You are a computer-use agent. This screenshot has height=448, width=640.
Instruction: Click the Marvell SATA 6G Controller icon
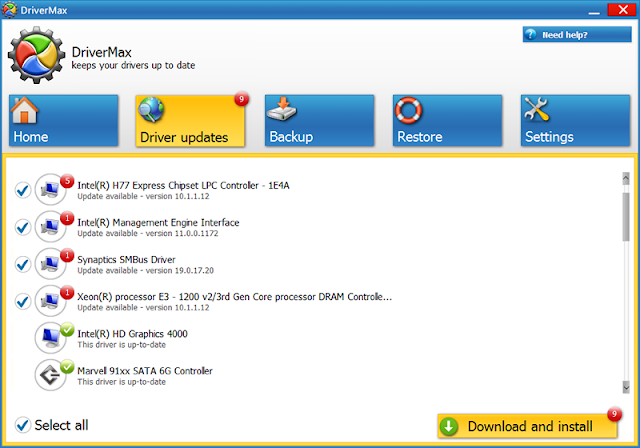50,375
